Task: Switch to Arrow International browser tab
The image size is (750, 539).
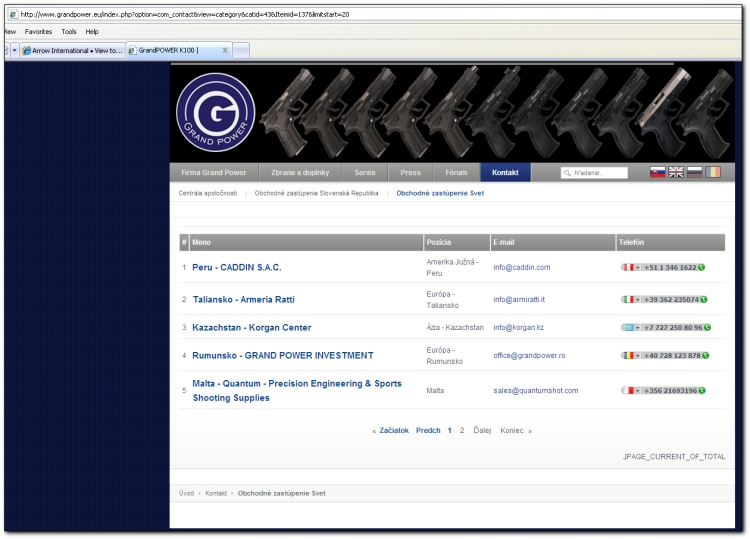Action: tap(72, 50)
